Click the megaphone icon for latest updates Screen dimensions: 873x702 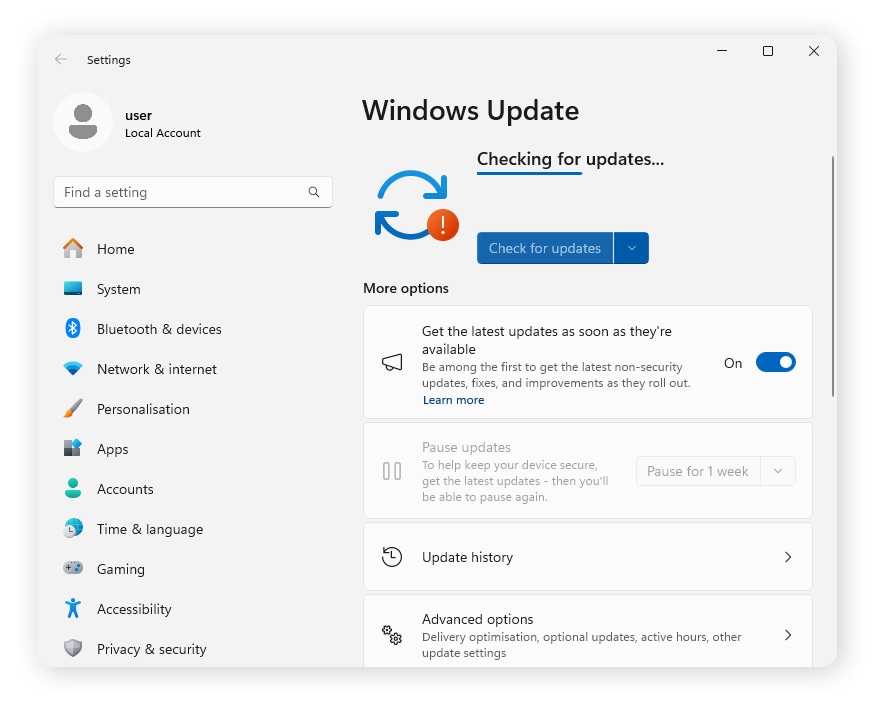(x=392, y=362)
